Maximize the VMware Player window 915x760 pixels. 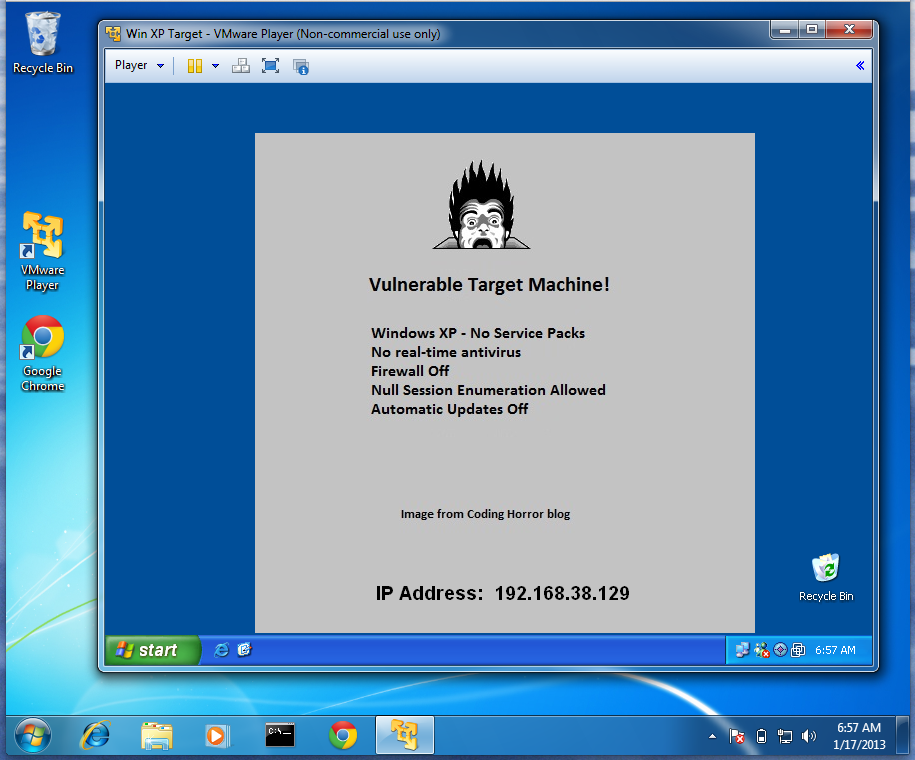(812, 29)
